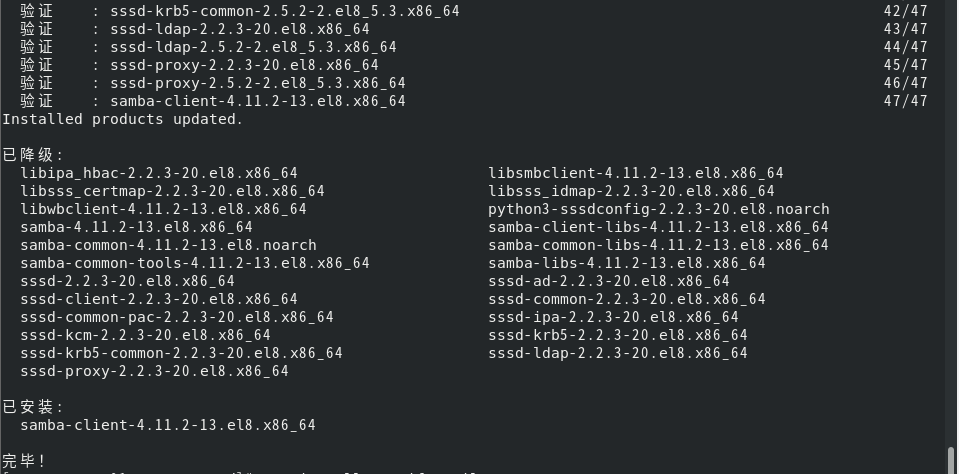Image resolution: width=959 pixels, height=474 pixels.
Task: Click the samba-client-libs-4.11.2-13.el8.x86_64 entry
Action: click(x=658, y=227)
